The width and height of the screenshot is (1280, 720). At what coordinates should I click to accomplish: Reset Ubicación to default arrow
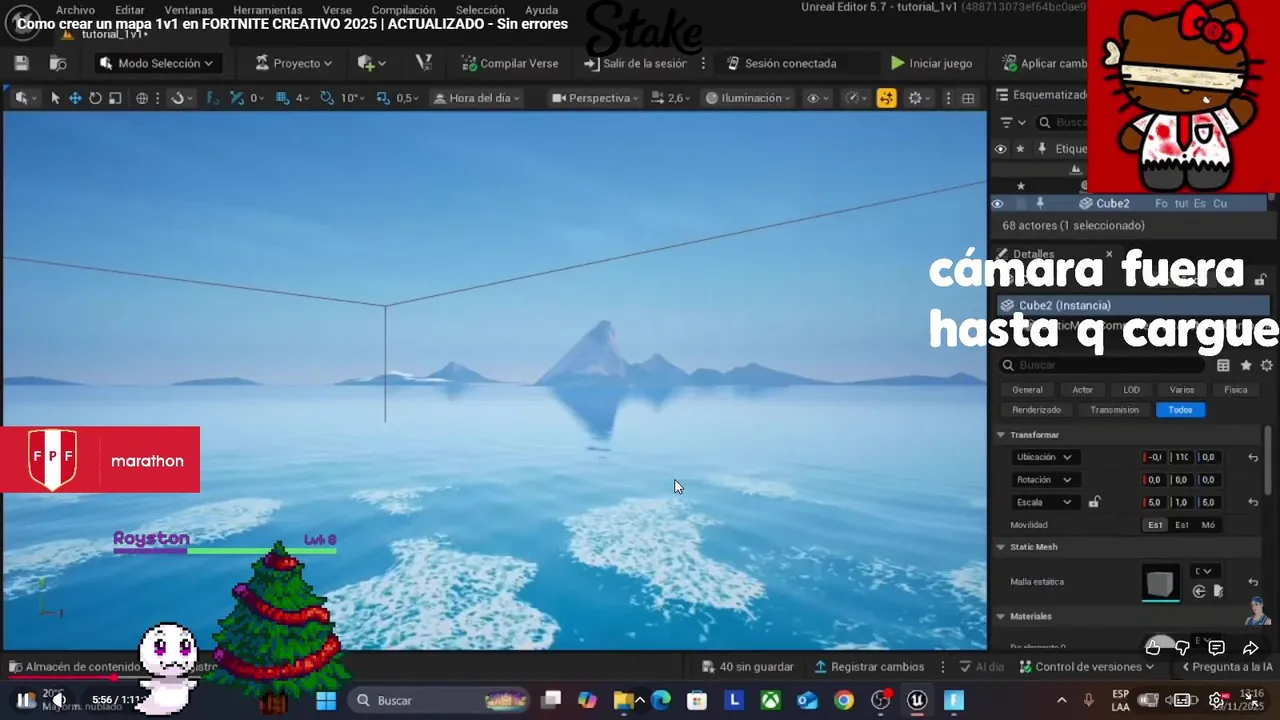[1253, 457]
